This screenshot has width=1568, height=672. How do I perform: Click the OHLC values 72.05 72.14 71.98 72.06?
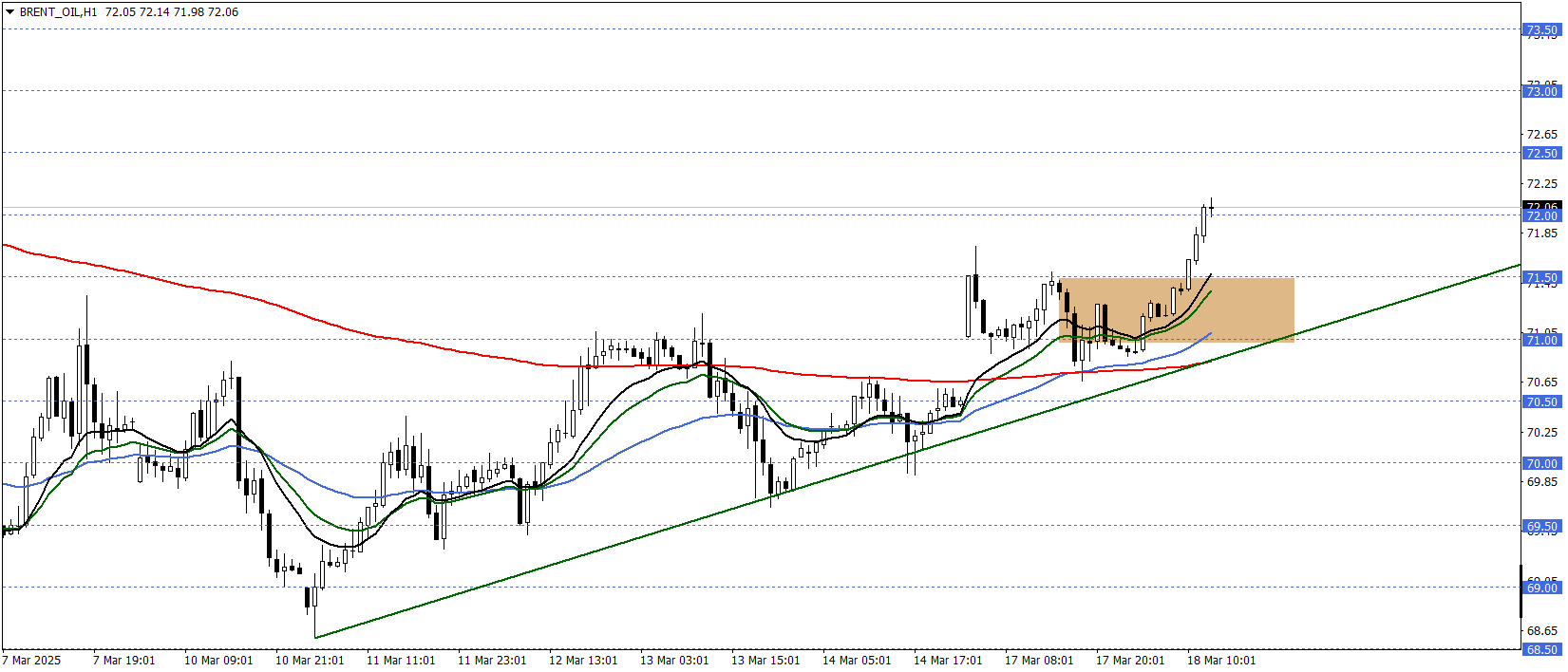point(172,12)
